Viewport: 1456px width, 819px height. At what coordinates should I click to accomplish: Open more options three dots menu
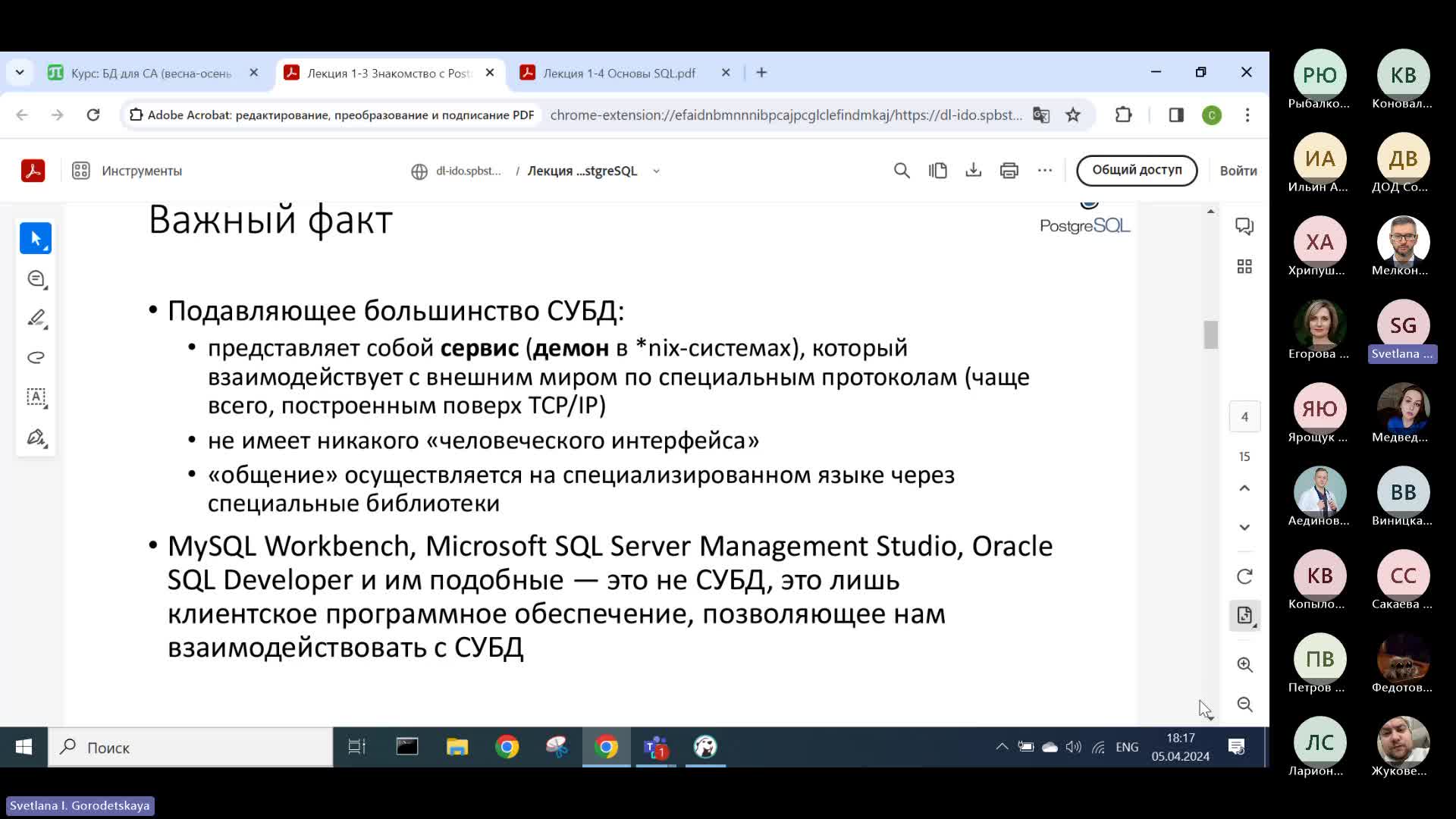coord(1045,171)
